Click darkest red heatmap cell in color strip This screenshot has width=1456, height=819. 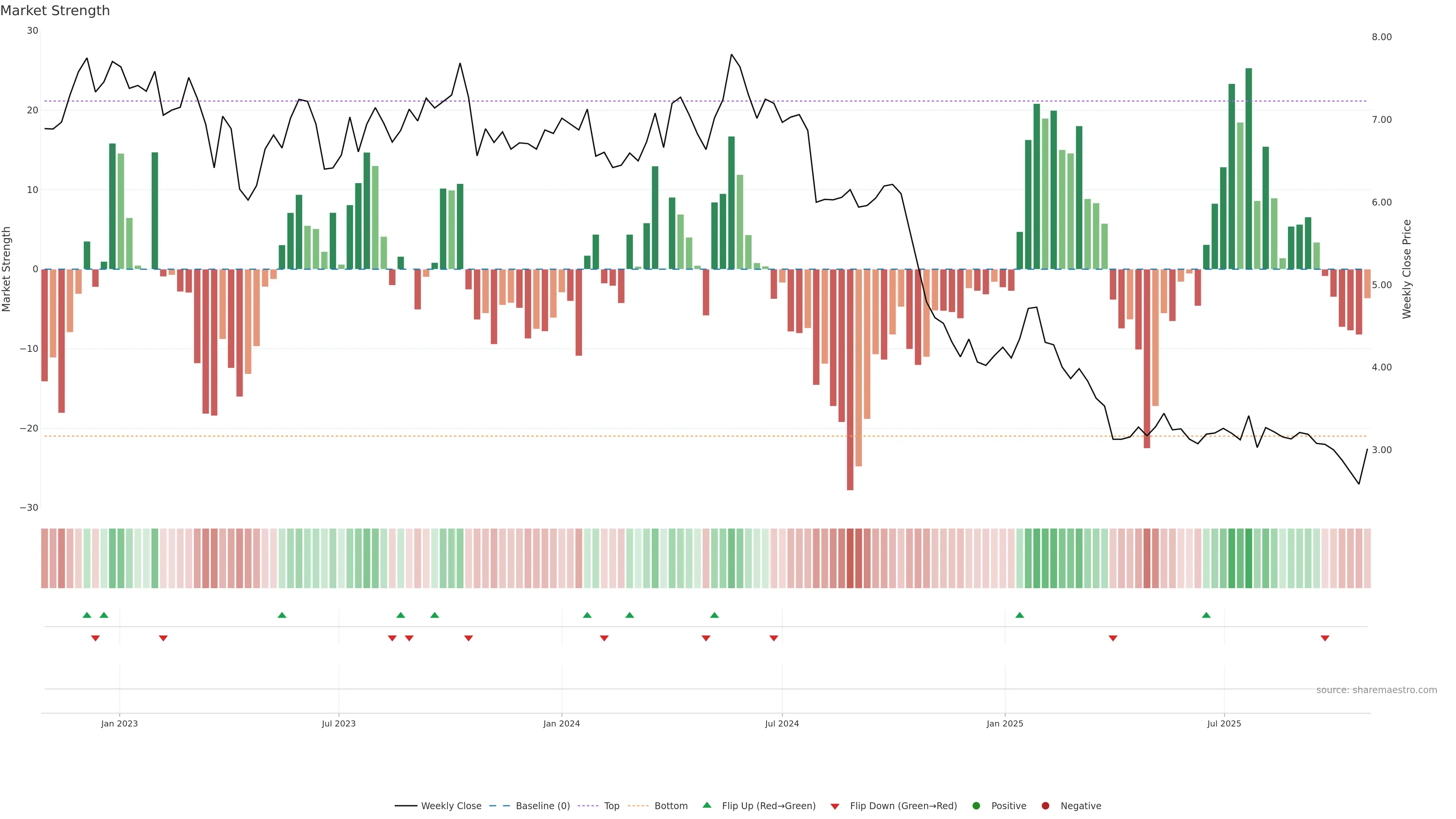[850, 559]
